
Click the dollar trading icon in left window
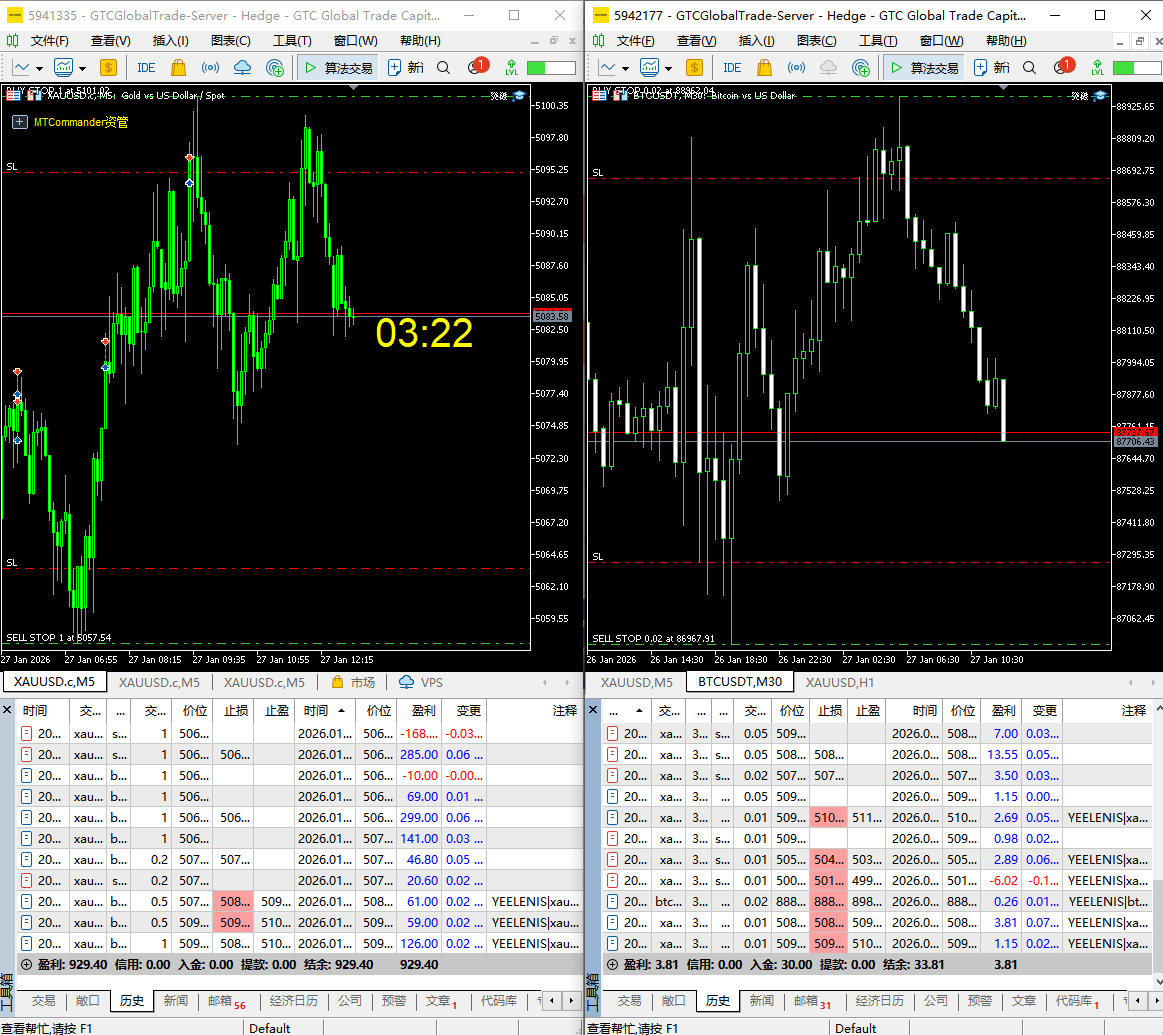108,68
